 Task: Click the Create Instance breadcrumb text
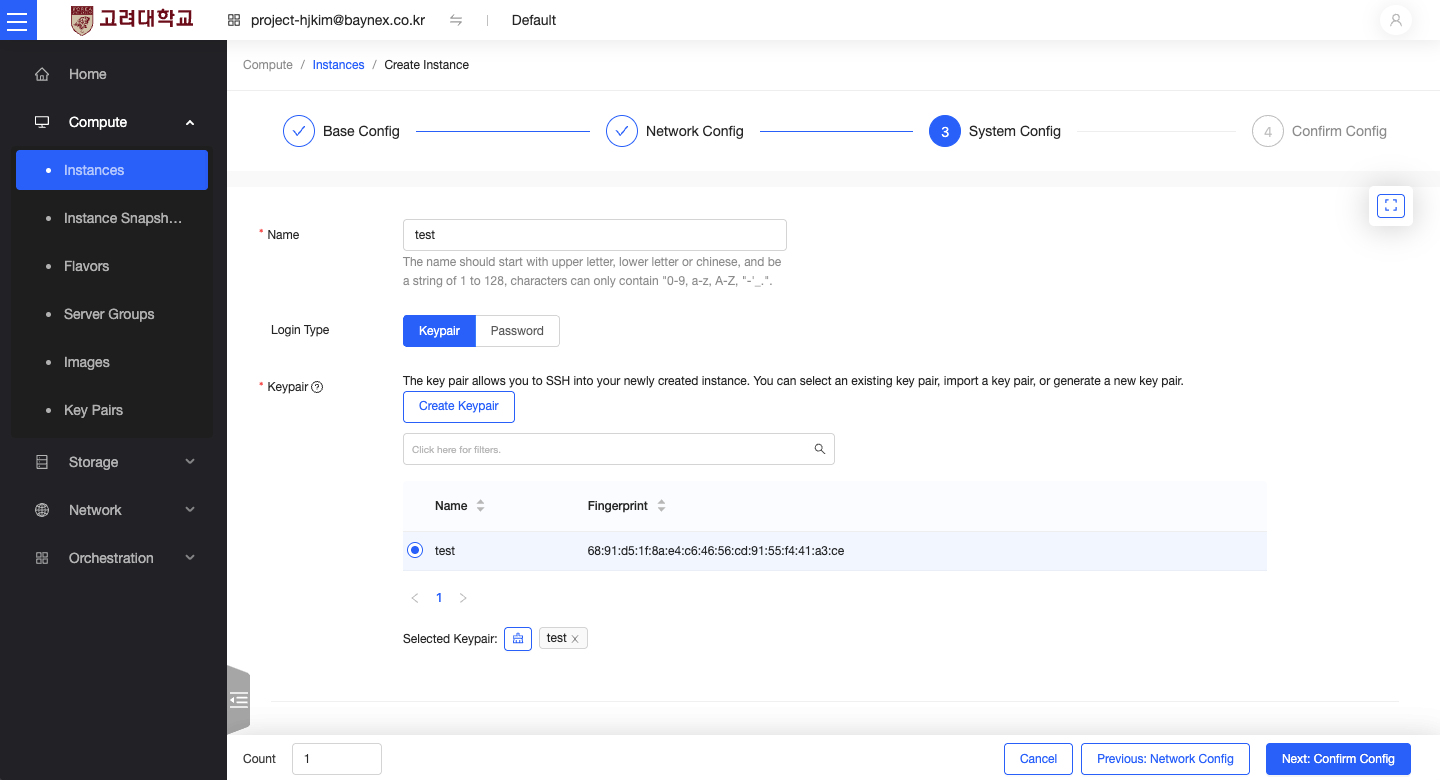pos(427,65)
